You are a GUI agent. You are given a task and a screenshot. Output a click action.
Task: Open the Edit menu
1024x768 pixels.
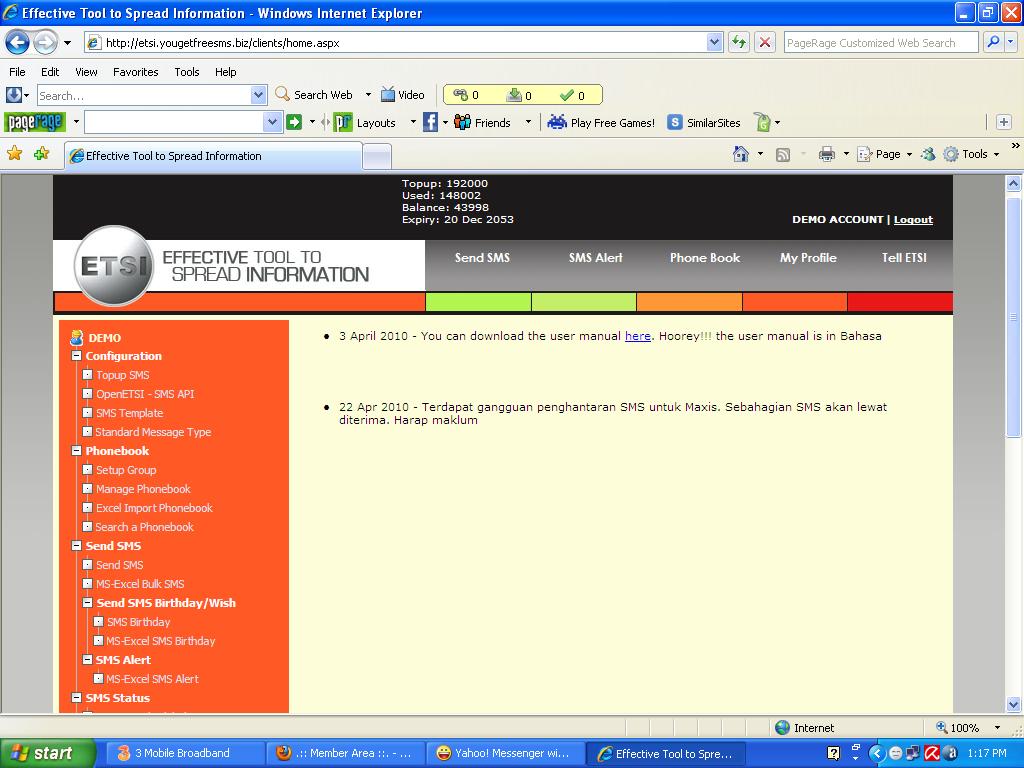tap(50, 72)
